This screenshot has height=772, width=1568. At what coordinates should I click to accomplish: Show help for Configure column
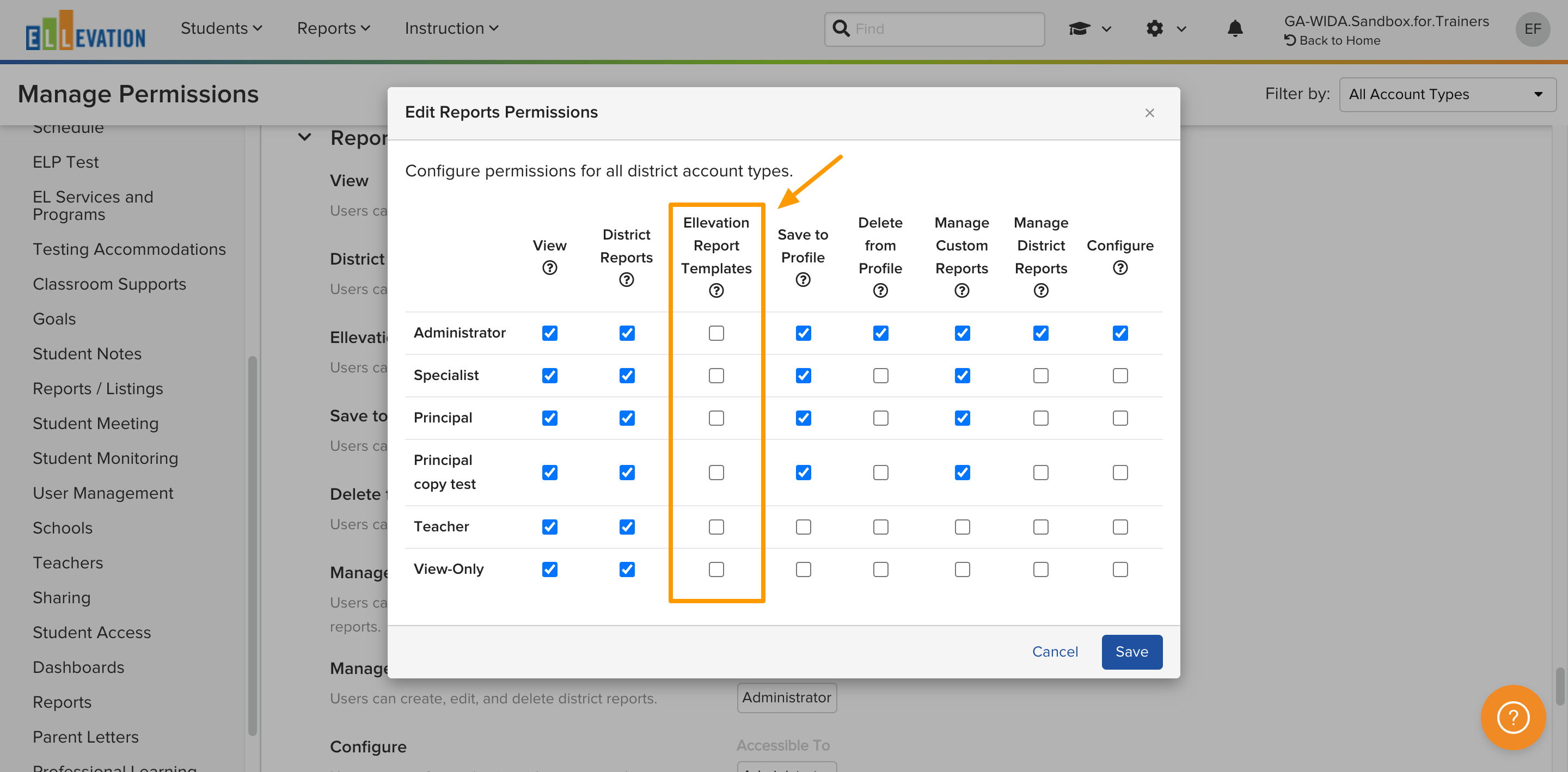click(x=1120, y=268)
